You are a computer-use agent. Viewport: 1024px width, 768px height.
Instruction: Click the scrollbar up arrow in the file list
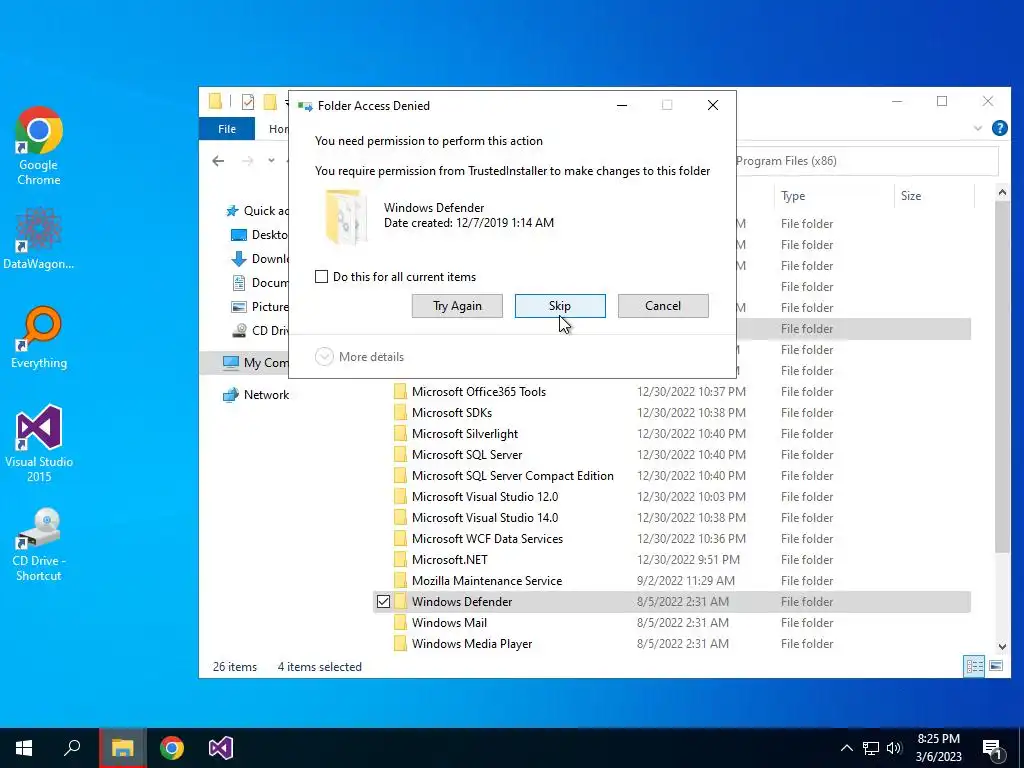(1002, 192)
